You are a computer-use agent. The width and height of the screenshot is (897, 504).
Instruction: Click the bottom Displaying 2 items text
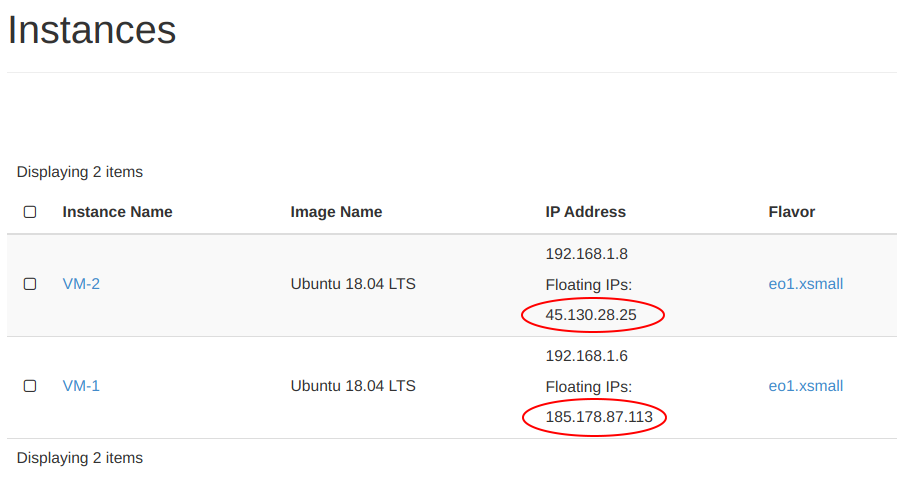[80, 458]
